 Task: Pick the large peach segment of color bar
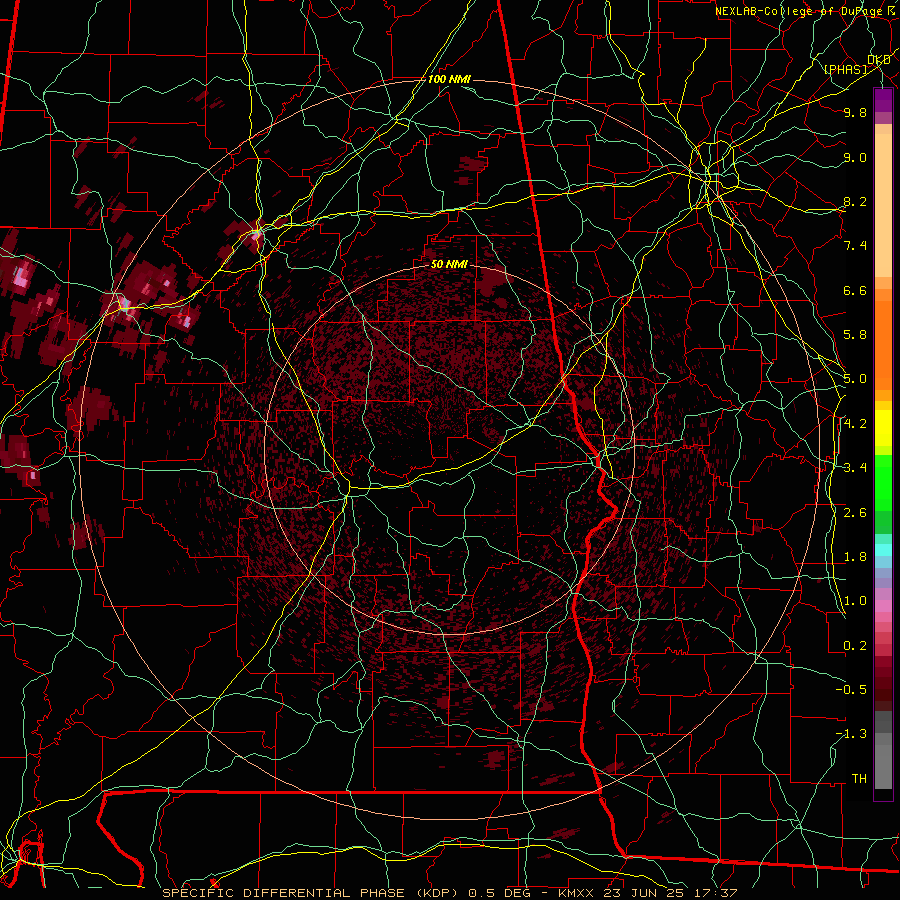883,205
